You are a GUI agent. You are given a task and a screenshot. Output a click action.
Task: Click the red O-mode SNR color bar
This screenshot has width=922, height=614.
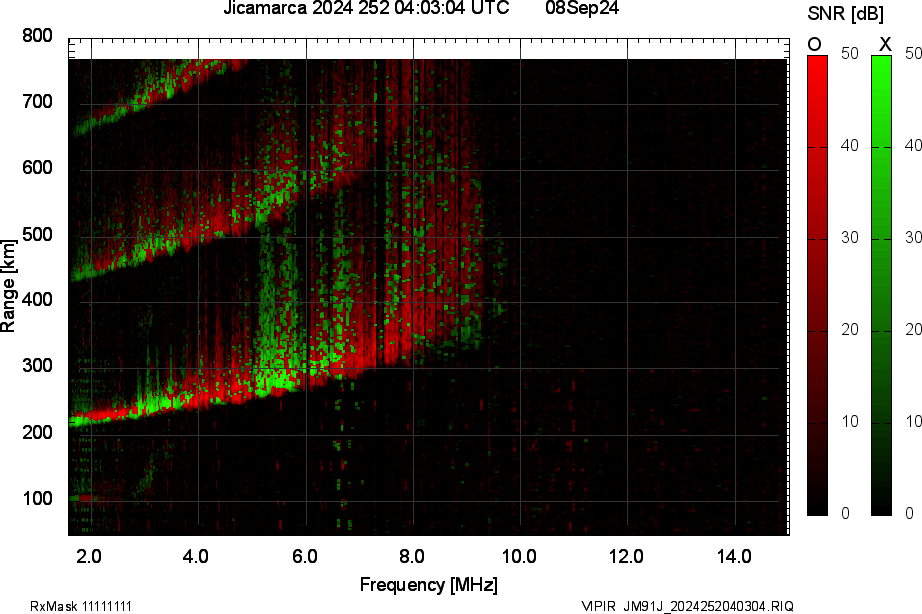tap(817, 285)
